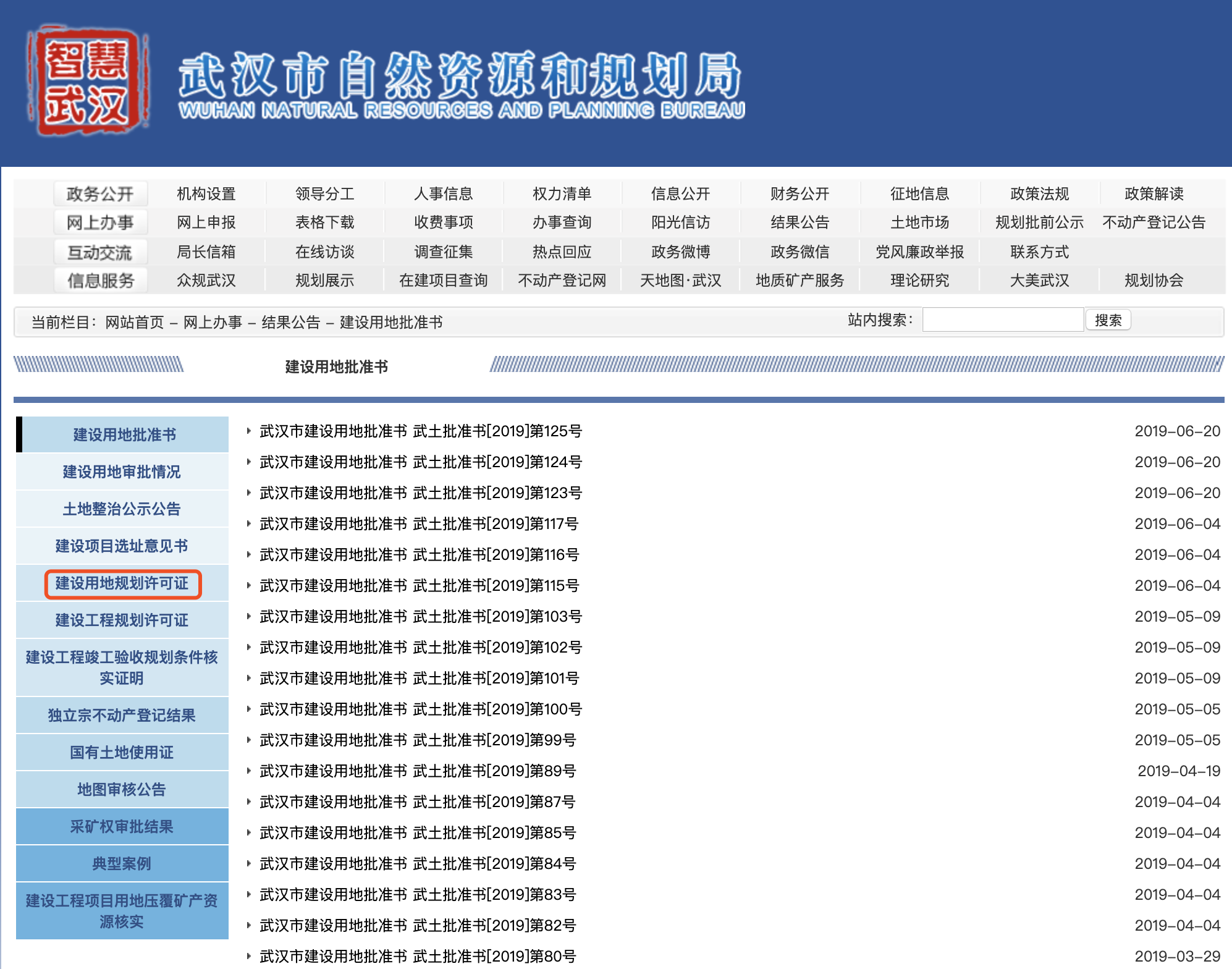Screen dimensions: 1232x969
Task: Open the 建设用地规划许可证 sidebar item
Action: pyautogui.click(x=122, y=583)
